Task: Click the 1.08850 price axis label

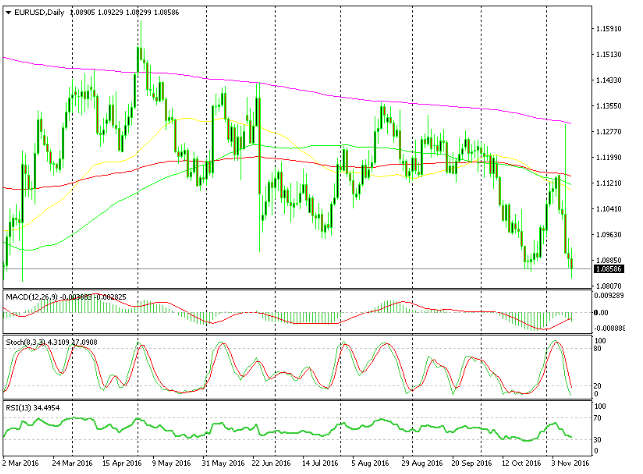Action: pos(609,260)
